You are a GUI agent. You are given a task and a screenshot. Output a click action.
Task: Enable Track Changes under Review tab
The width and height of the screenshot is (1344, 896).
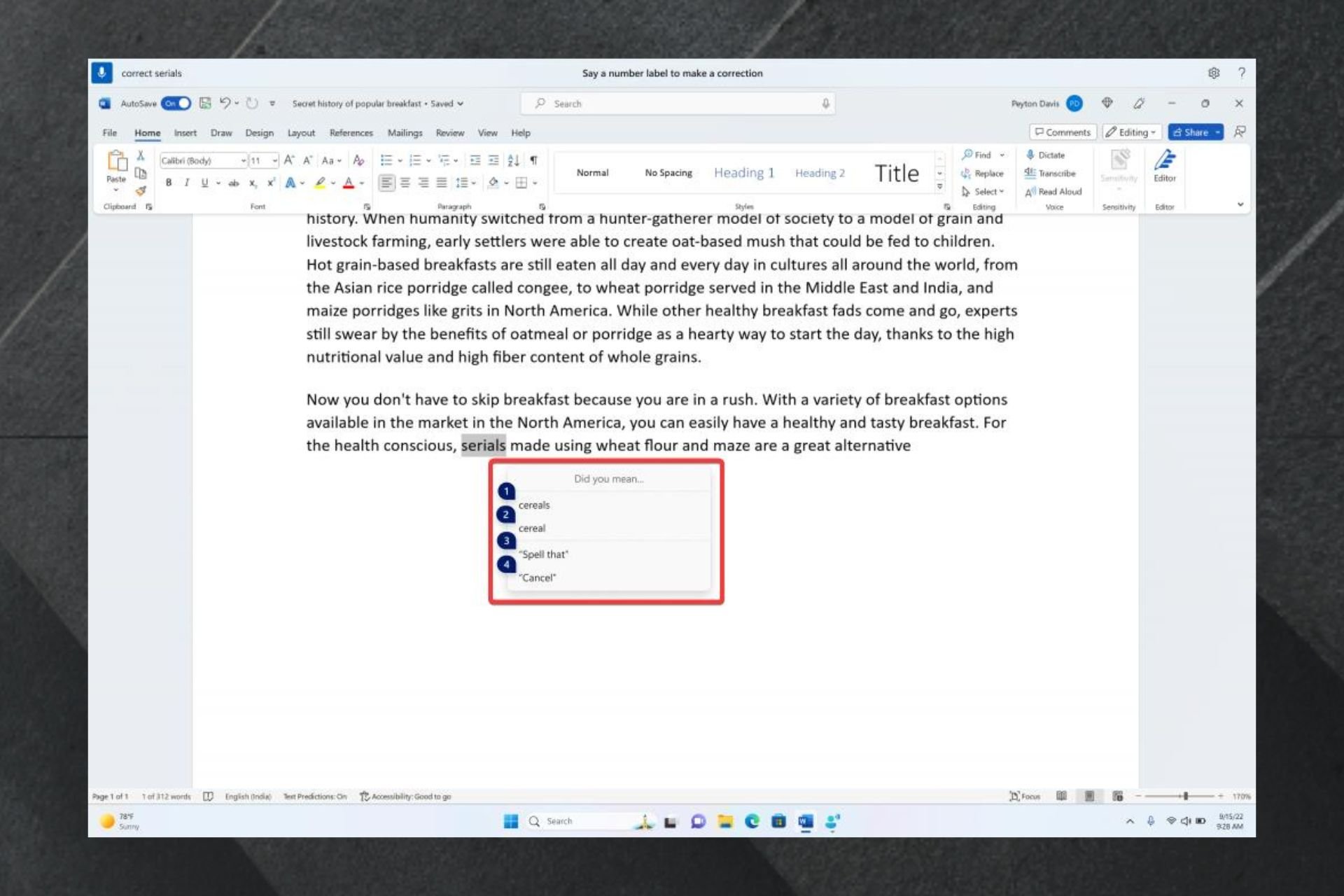448,132
